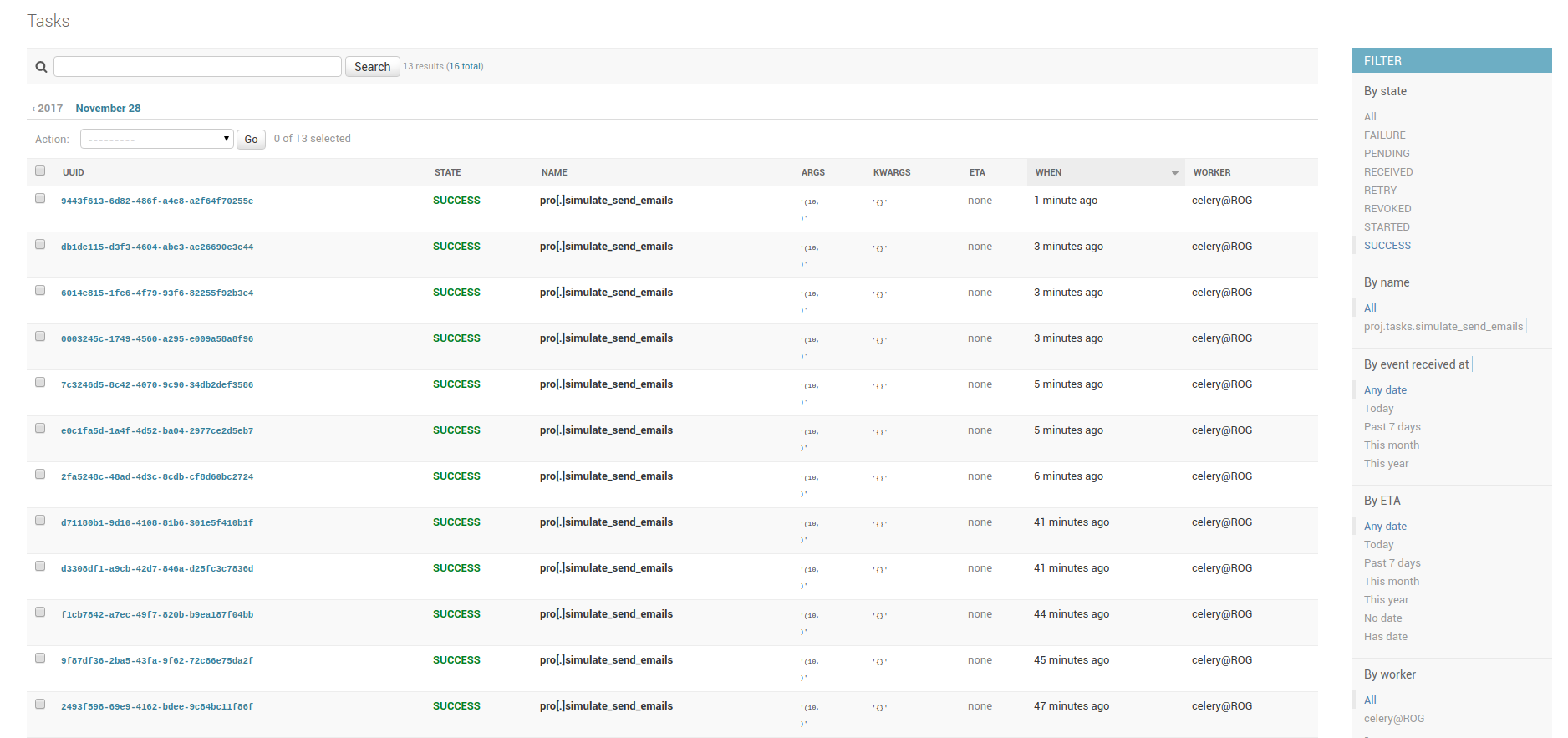The image size is (1568, 738).
Task: Open task 0003245c-1749-4560-a295-e009a58a8f96
Action: (157, 339)
